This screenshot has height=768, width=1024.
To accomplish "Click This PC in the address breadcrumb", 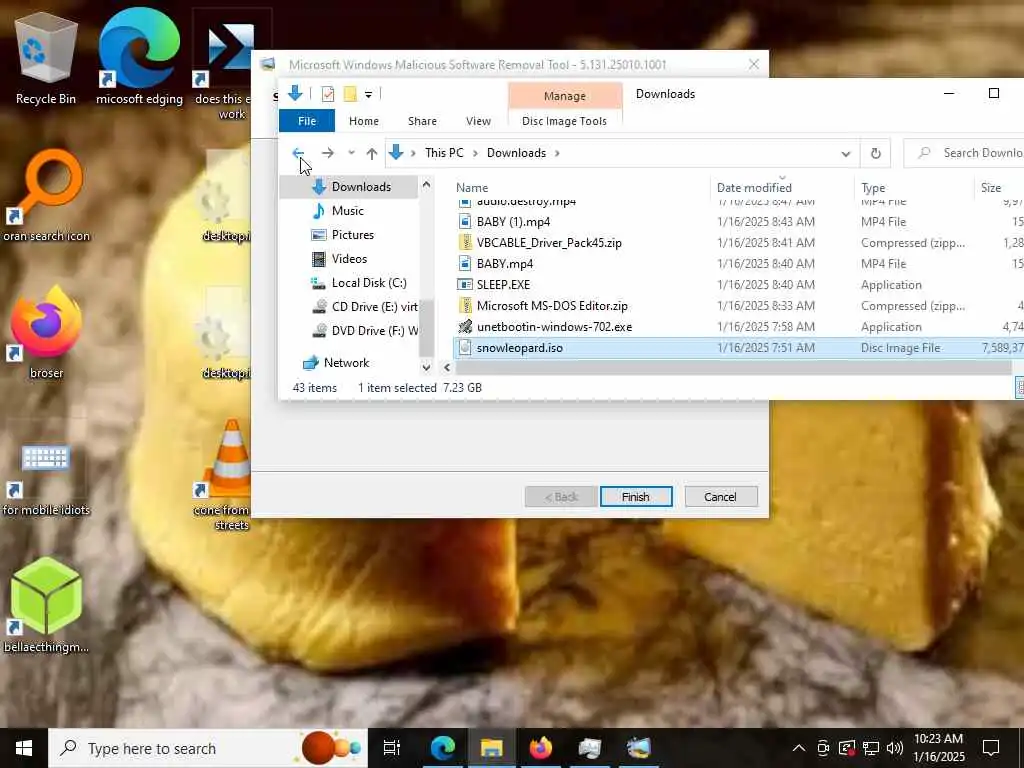I will (444, 153).
